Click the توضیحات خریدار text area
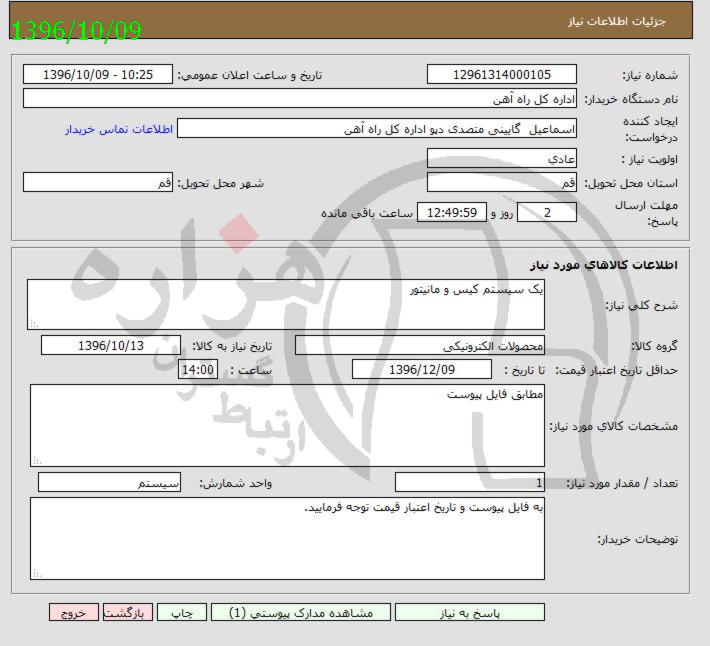The image size is (710, 646). (x=287, y=538)
